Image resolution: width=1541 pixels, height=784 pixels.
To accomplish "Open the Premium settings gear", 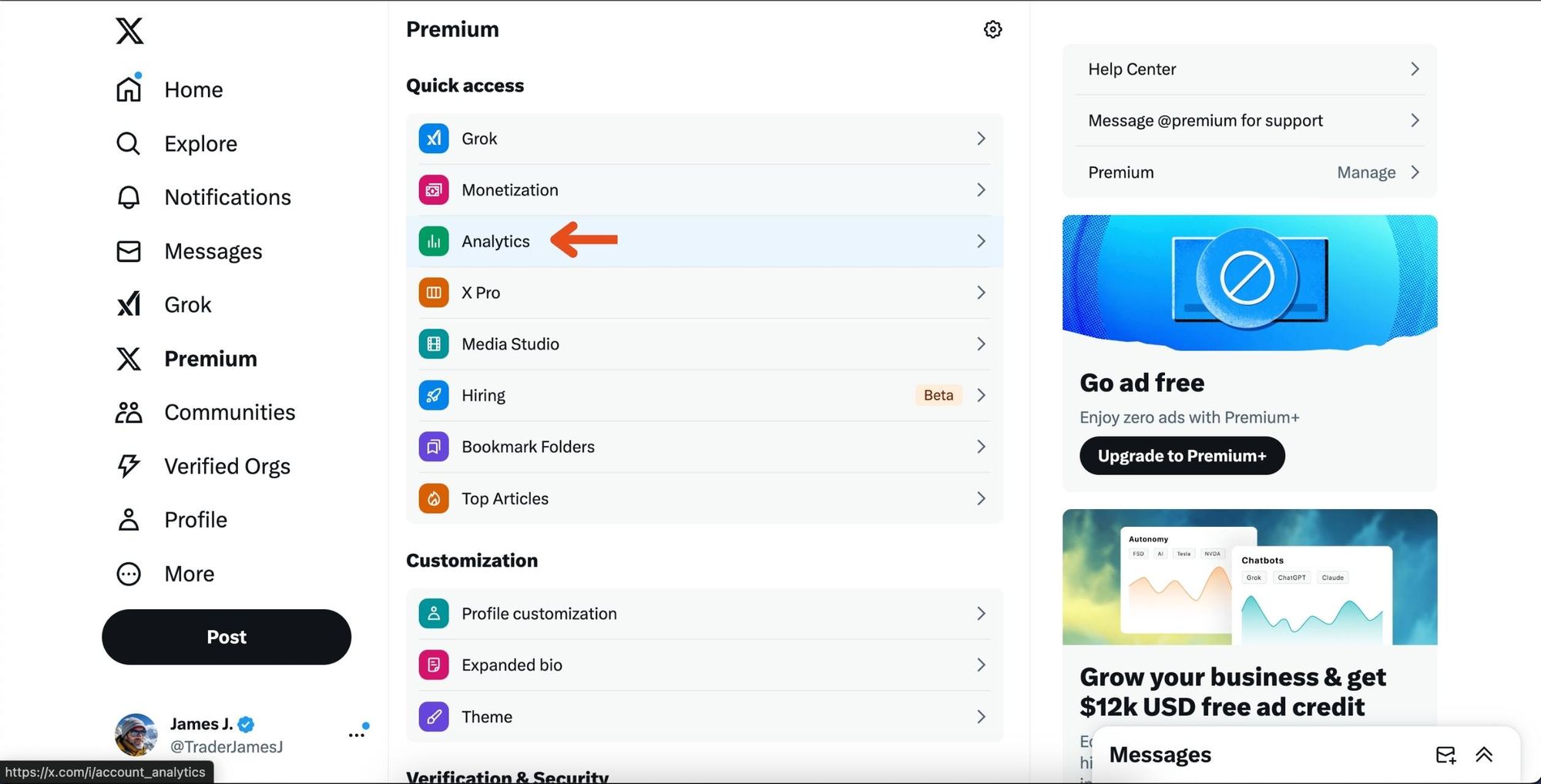I will pyautogui.click(x=992, y=28).
